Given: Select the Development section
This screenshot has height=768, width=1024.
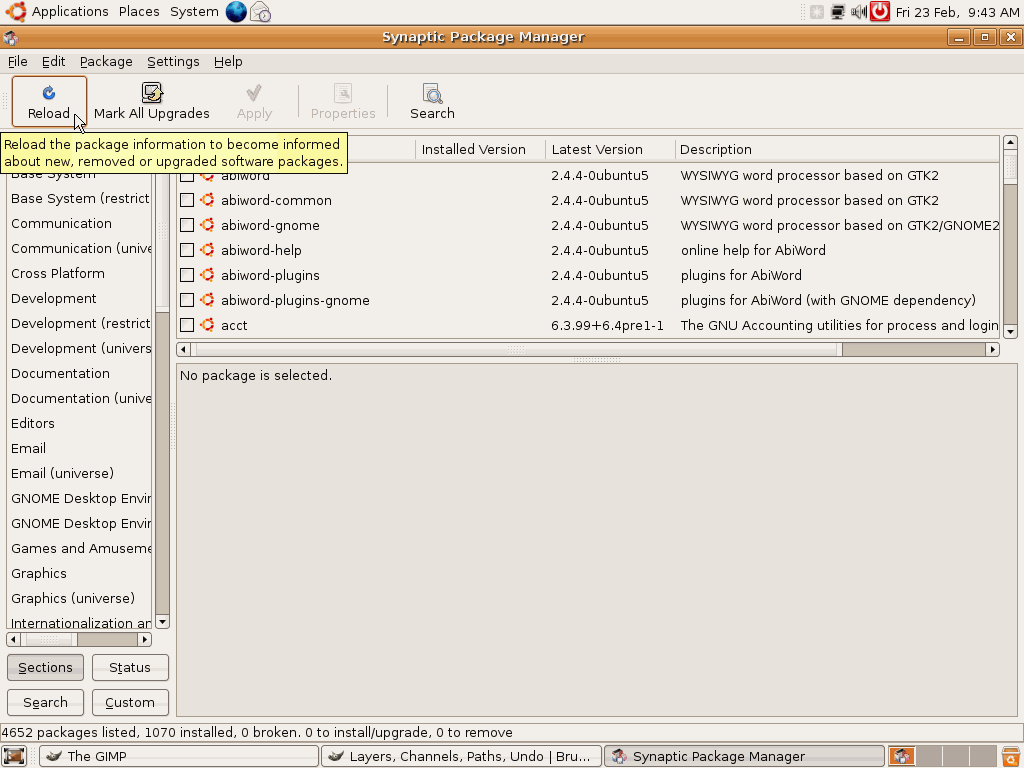Looking at the screenshot, I should pos(54,298).
